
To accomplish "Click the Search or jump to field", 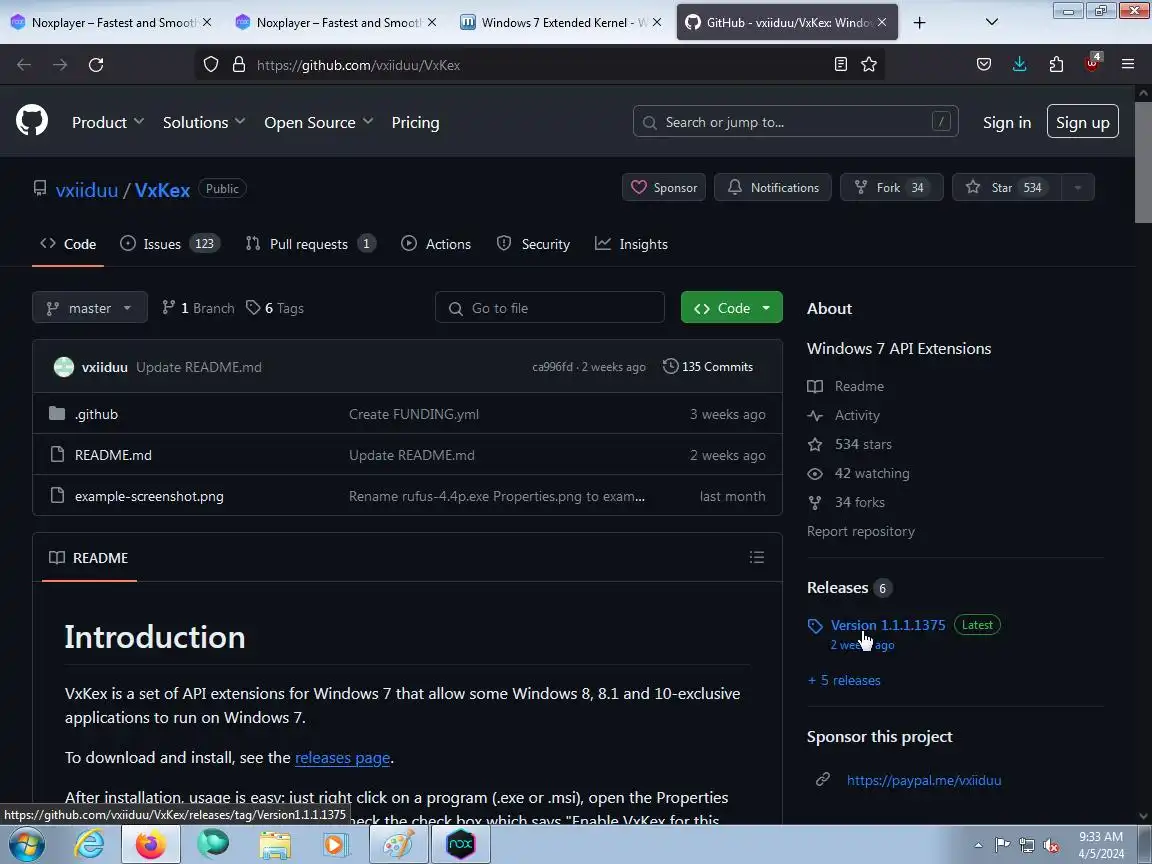I will tap(796, 122).
